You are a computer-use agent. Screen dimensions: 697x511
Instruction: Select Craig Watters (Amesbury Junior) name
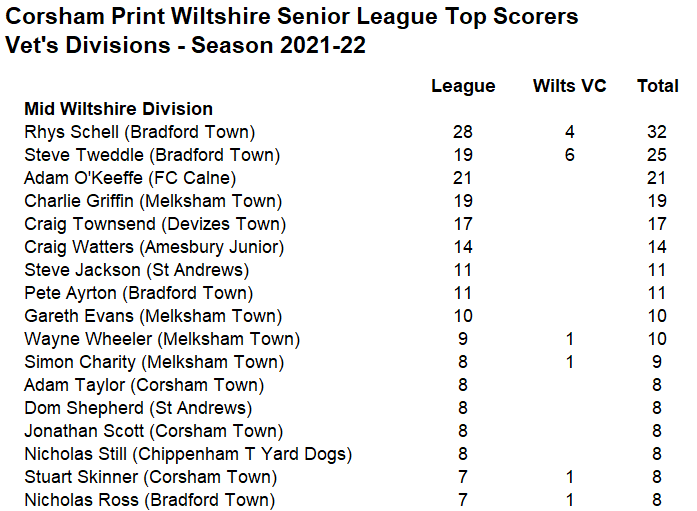pyautogui.click(x=154, y=248)
